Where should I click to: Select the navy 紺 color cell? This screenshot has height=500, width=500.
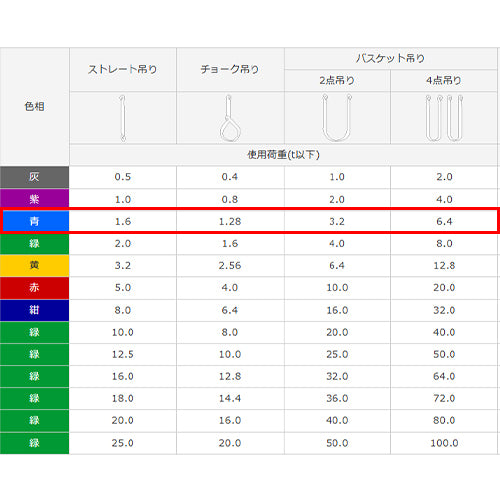click(x=35, y=310)
